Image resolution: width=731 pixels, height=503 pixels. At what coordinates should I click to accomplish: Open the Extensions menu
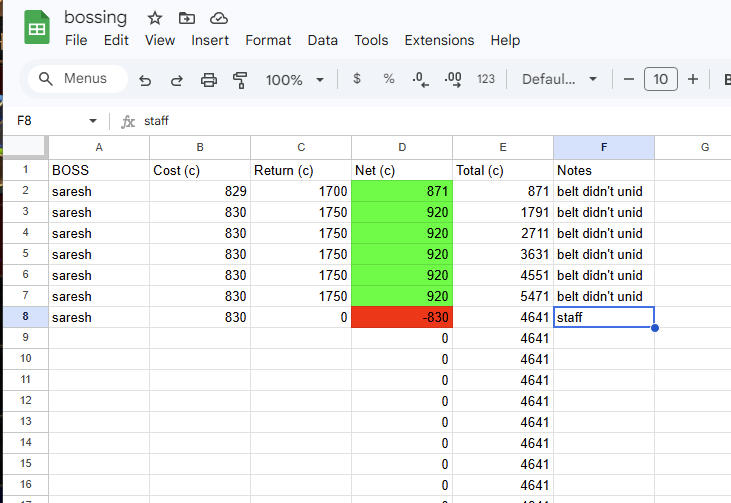pos(439,40)
